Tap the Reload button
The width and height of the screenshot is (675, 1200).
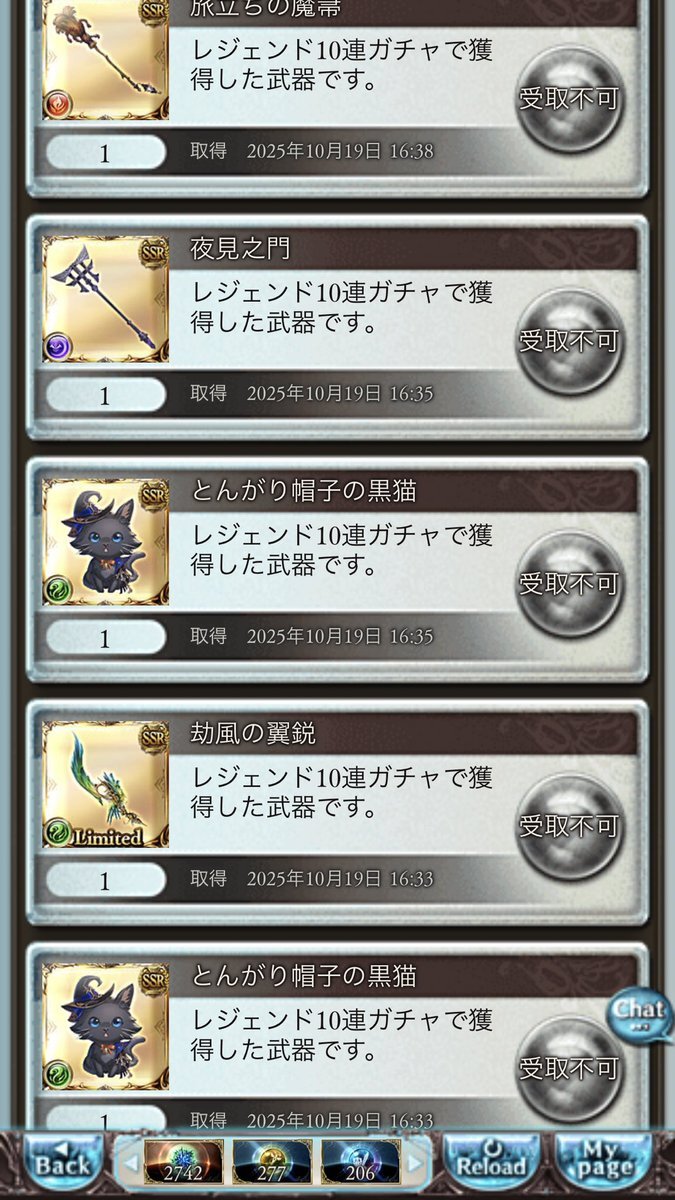coord(492,1162)
